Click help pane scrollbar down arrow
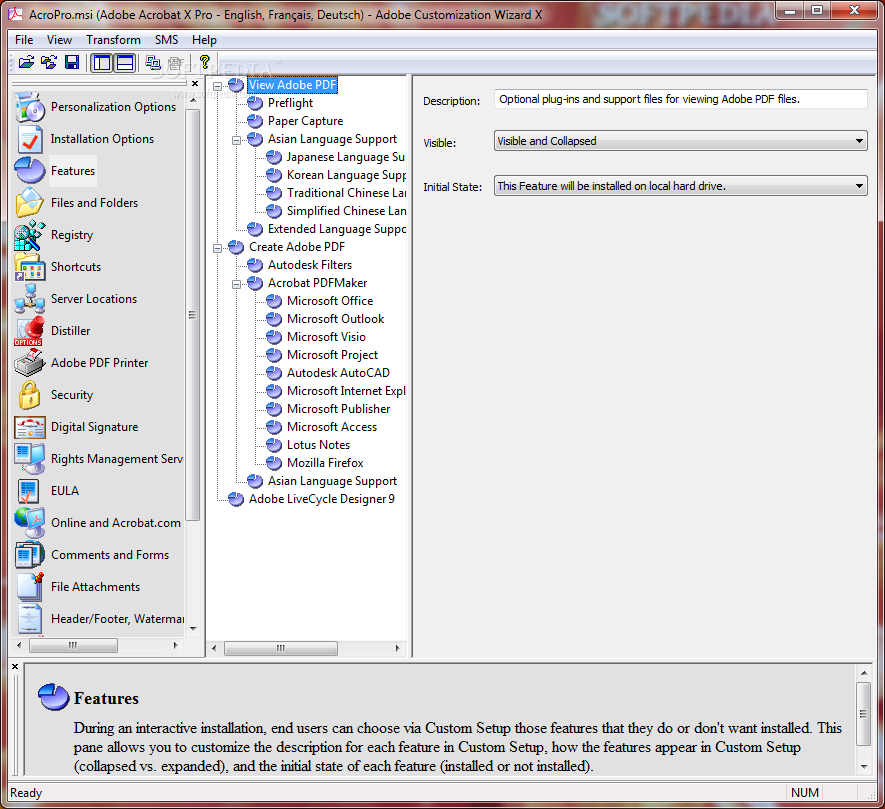Image resolution: width=885 pixels, height=809 pixels. 864,767
